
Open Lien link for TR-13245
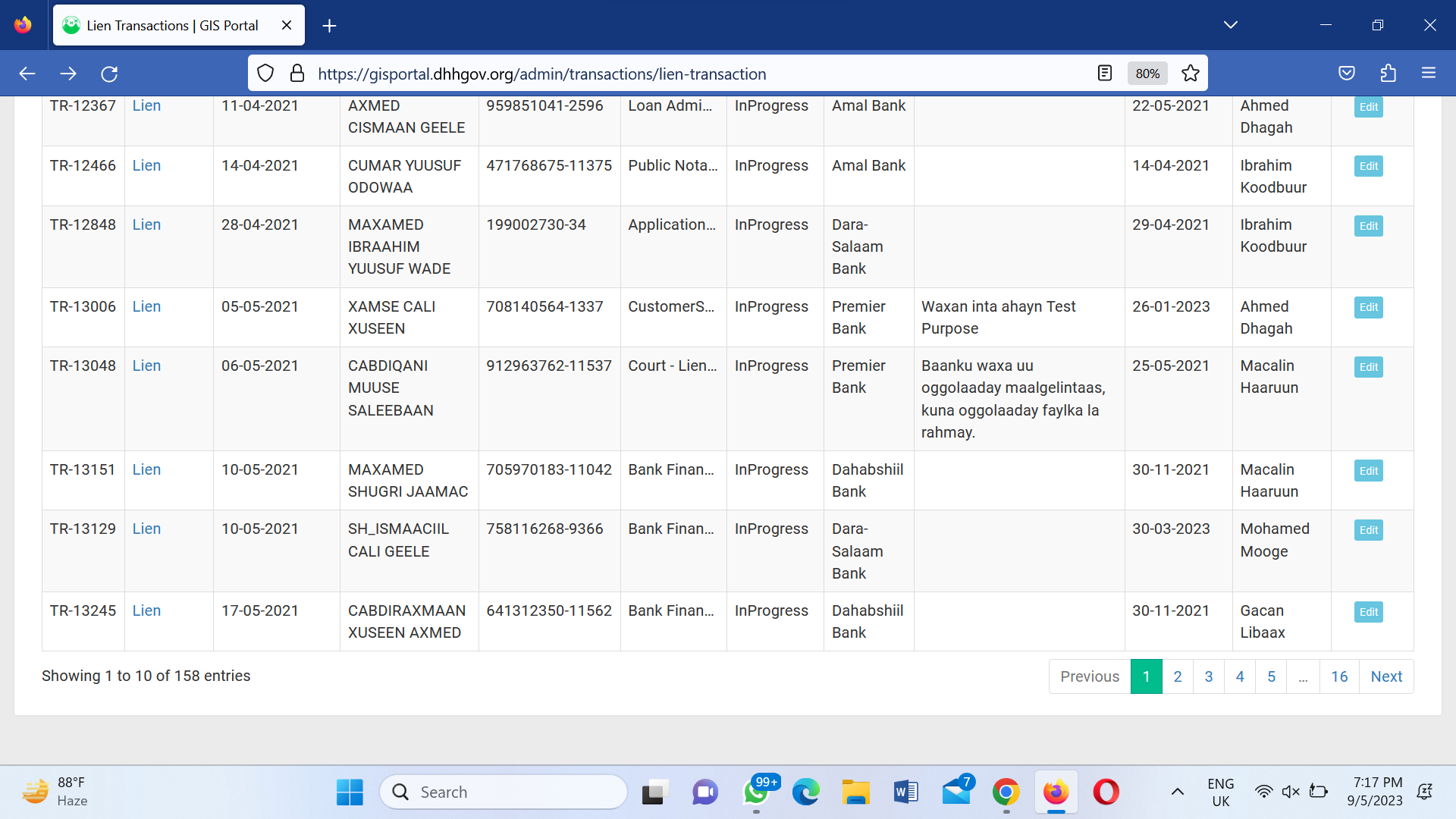click(146, 610)
